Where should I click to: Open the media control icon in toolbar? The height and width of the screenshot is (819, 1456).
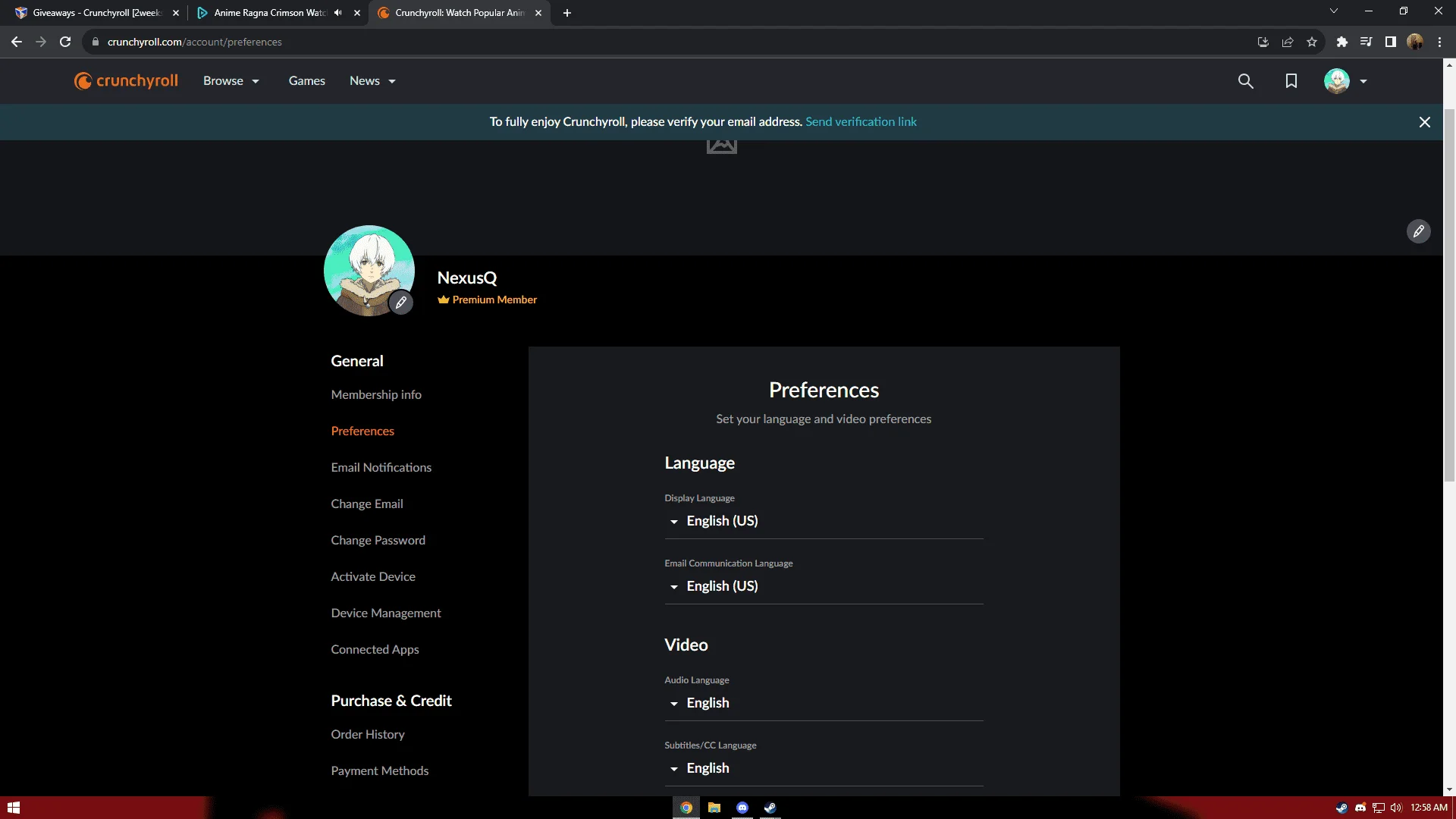tap(1366, 42)
